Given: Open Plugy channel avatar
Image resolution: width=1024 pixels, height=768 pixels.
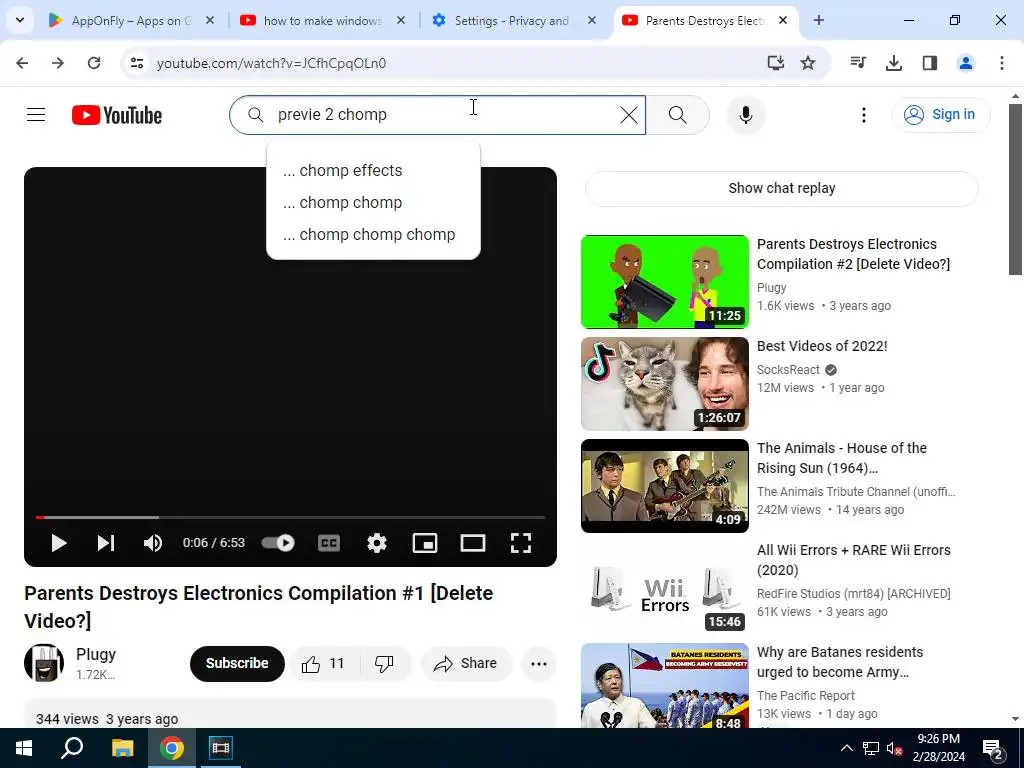Looking at the screenshot, I should pyautogui.click(x=44, y=663).
